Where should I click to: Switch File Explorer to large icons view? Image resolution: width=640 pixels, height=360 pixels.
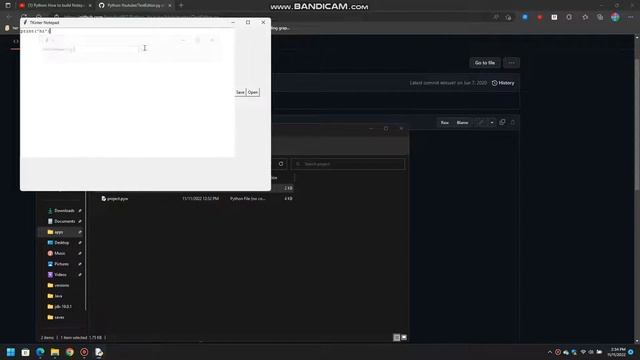tap(404, 338)
